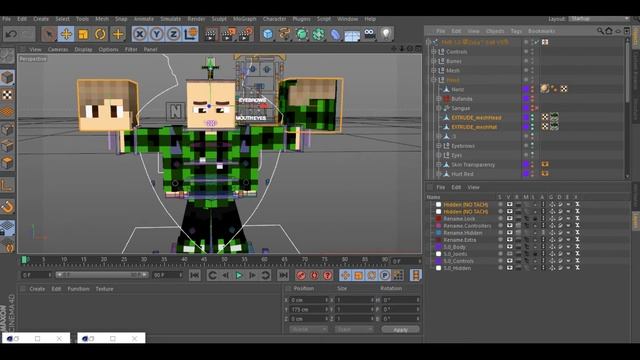The width and height of the screenshot is (640, 360).
Task: Toggle visibility dots for Eyebrows object
Action: (532, 146)
